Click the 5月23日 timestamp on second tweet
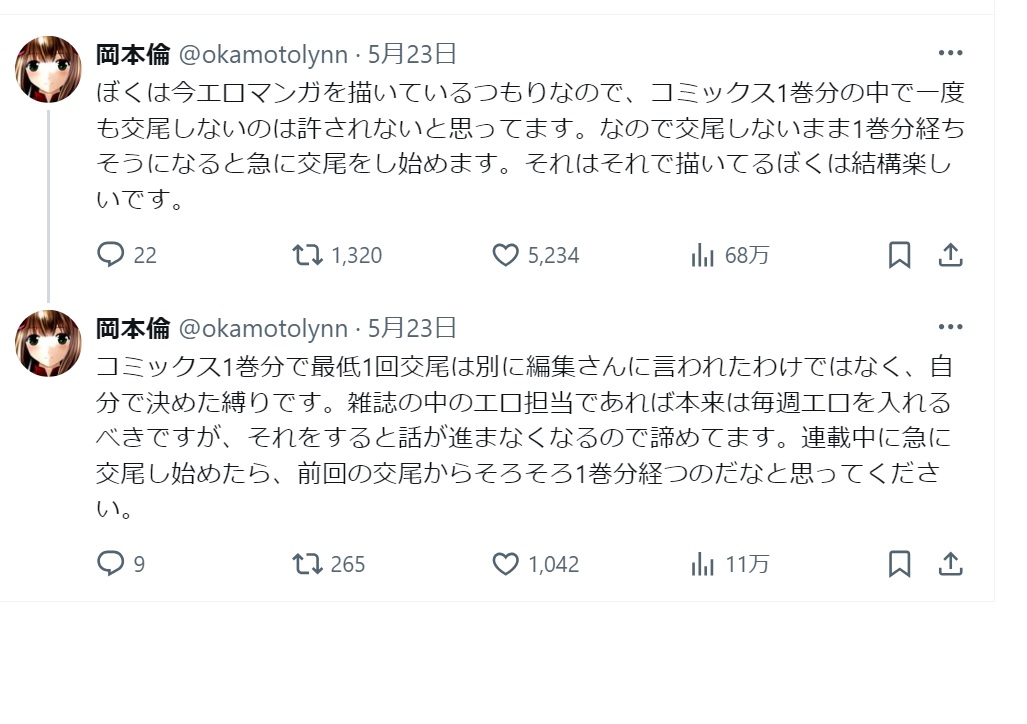The height and width of the screenshot is (724, 1027). pyautogui.click(x=412, y=328)
